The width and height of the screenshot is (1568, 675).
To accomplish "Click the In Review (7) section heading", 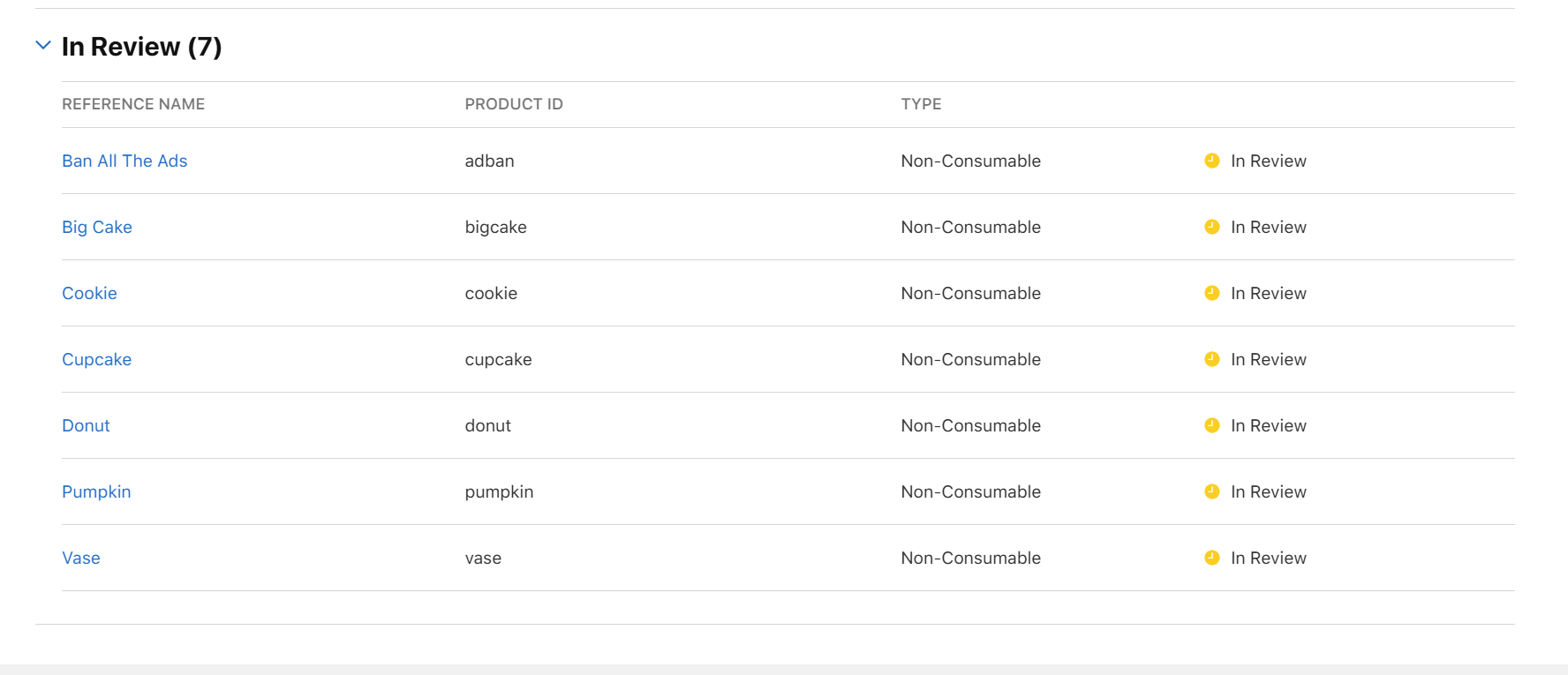I will tap(141, 46).
